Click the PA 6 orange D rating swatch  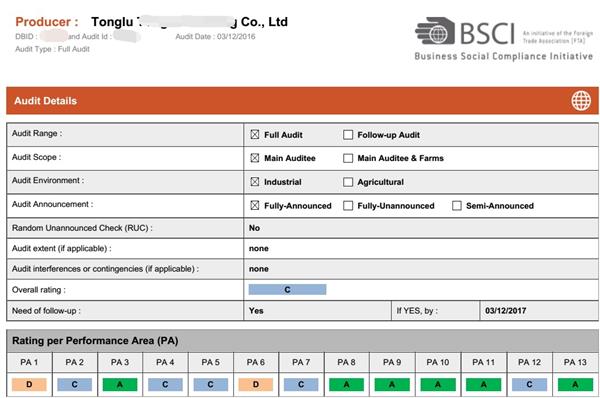tap(256, 385)
